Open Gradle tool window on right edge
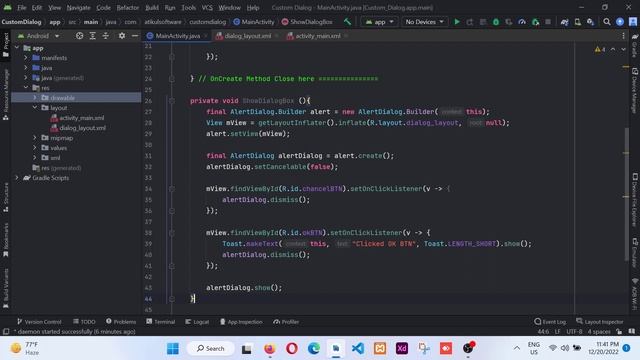 [635, 46]
